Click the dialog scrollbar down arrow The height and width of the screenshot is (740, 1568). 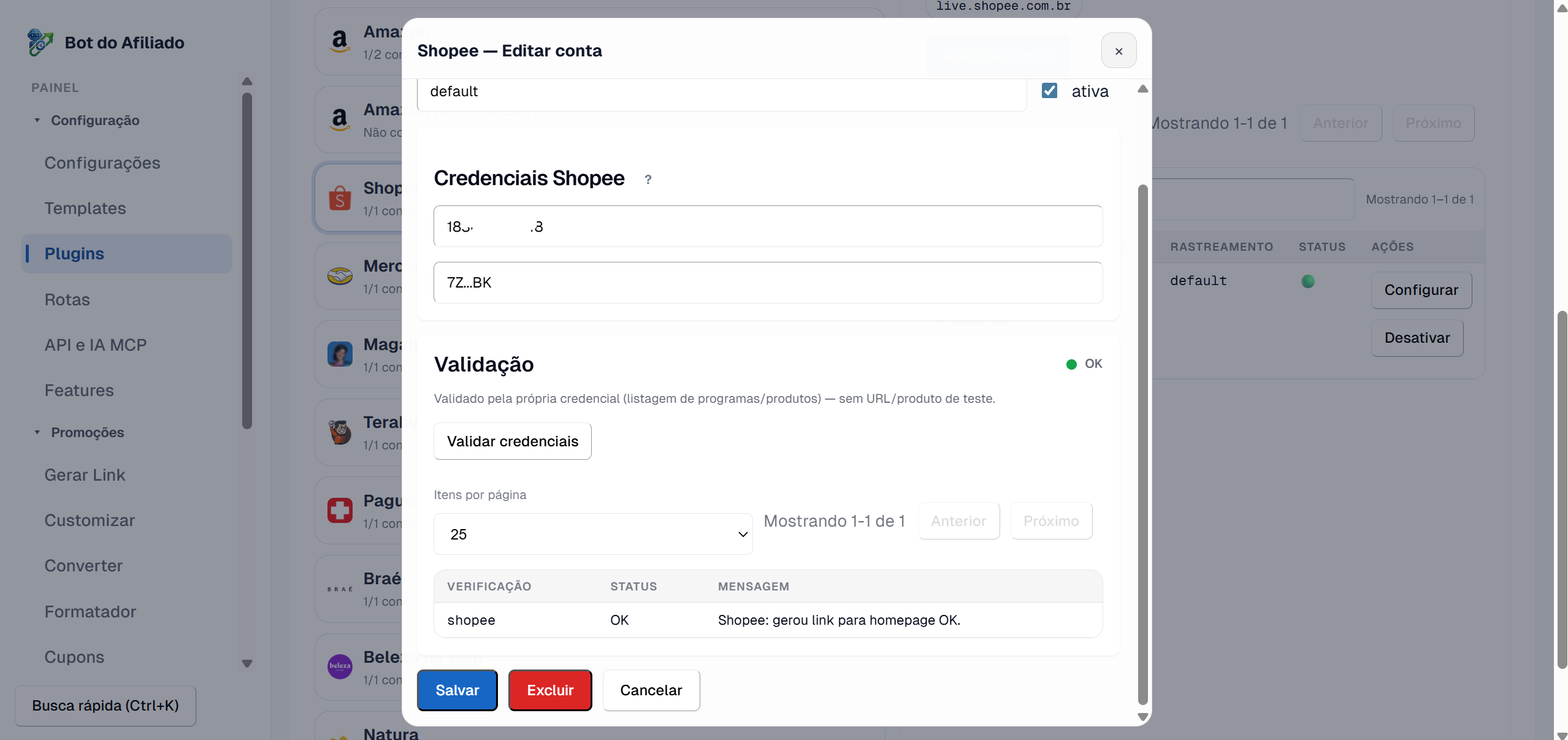(1142, 717)
